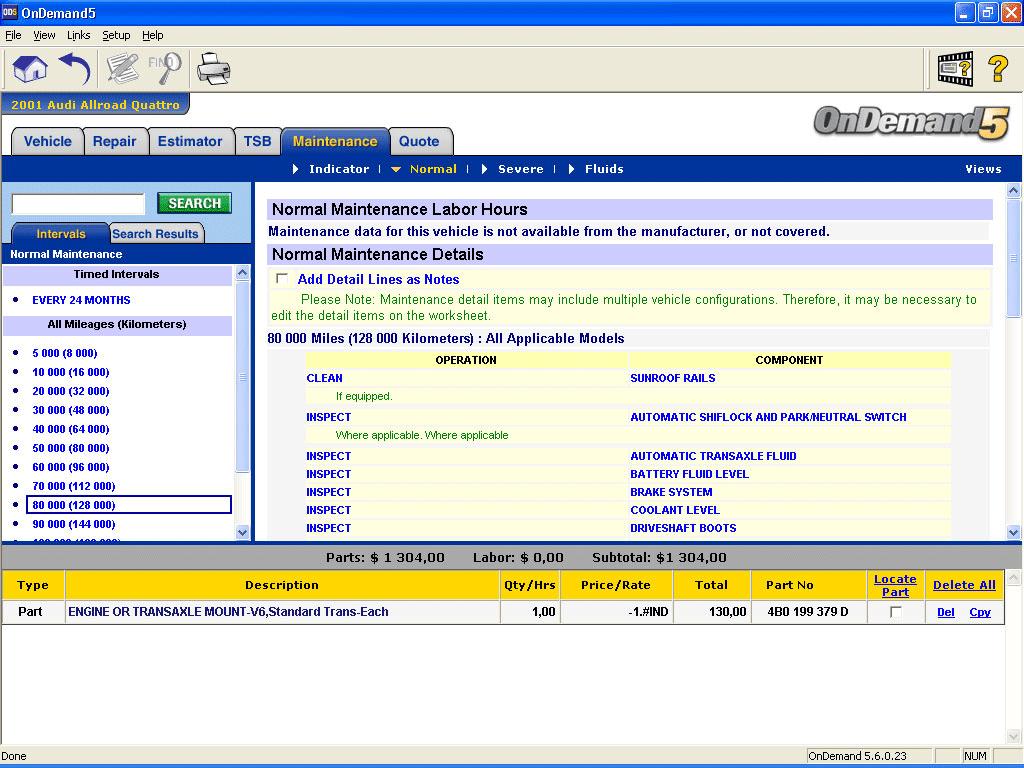The width and height of the screenshot is (1024, 768).
Task: Open AUTOMATIC TRANSAXLE FLUID component
Action: point(713,456)
